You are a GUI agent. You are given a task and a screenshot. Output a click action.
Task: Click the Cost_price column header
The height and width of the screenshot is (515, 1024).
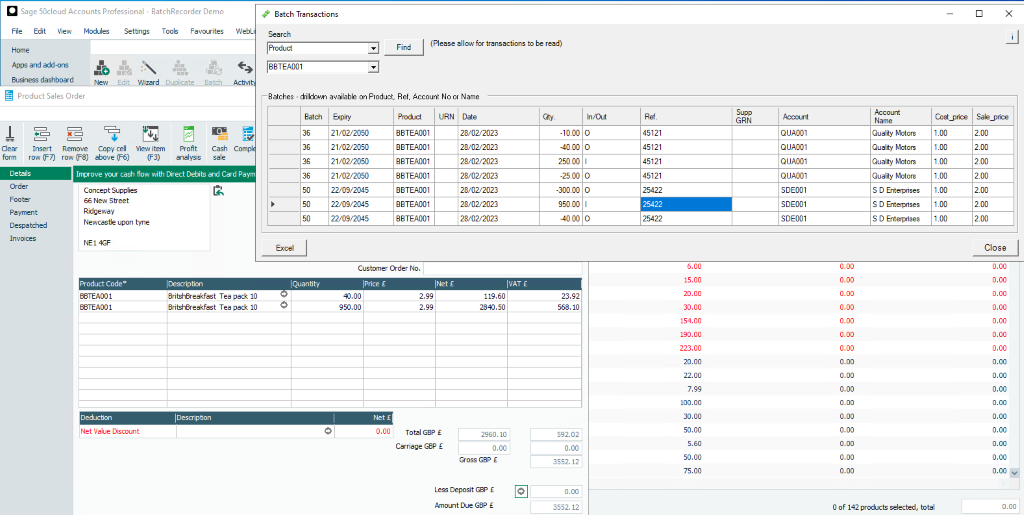point(953,116)
